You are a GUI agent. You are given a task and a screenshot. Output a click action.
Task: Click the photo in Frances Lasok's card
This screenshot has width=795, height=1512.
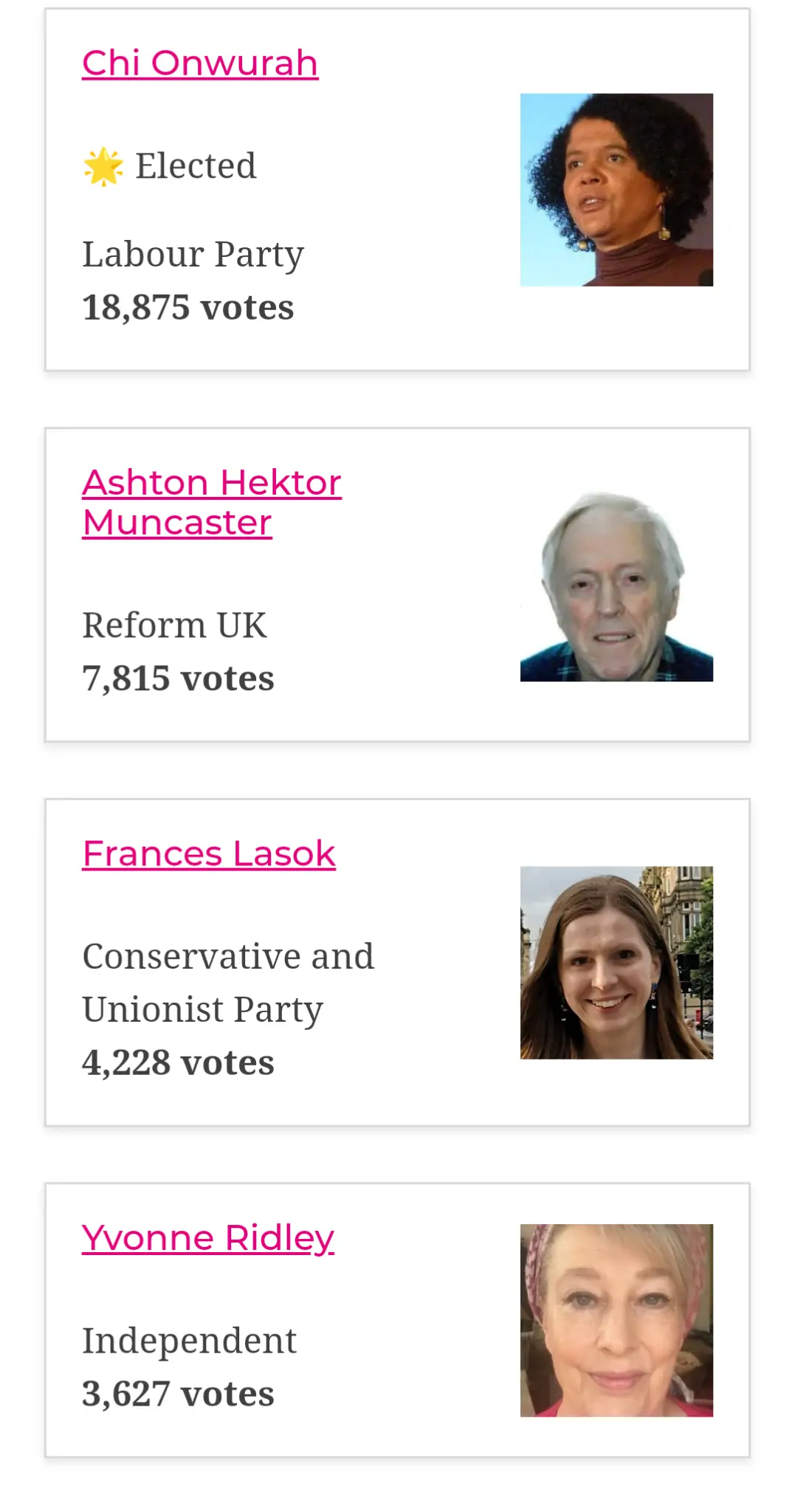tap(616, 963)
